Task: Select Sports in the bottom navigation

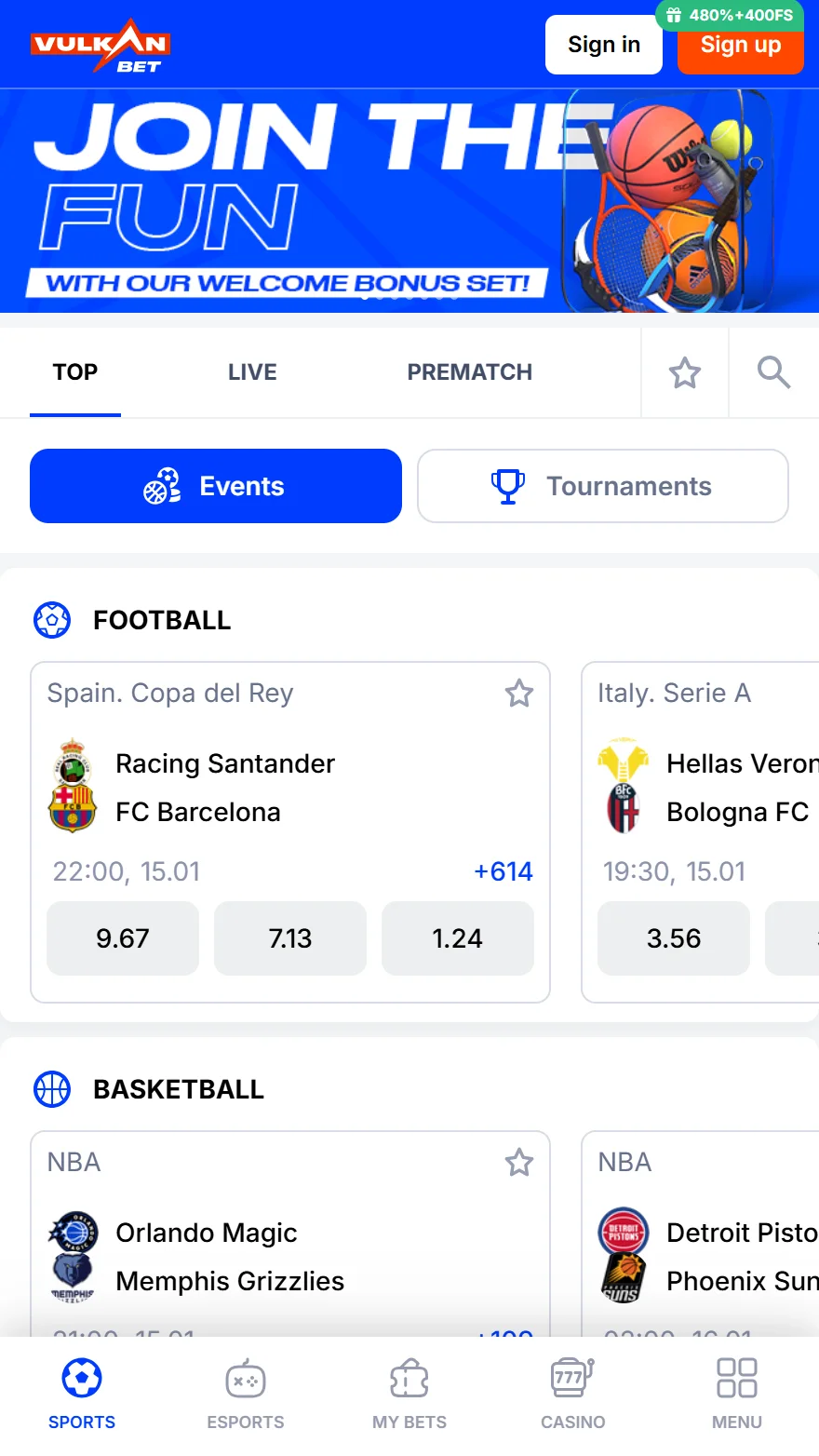Action: click(82, 1394)
